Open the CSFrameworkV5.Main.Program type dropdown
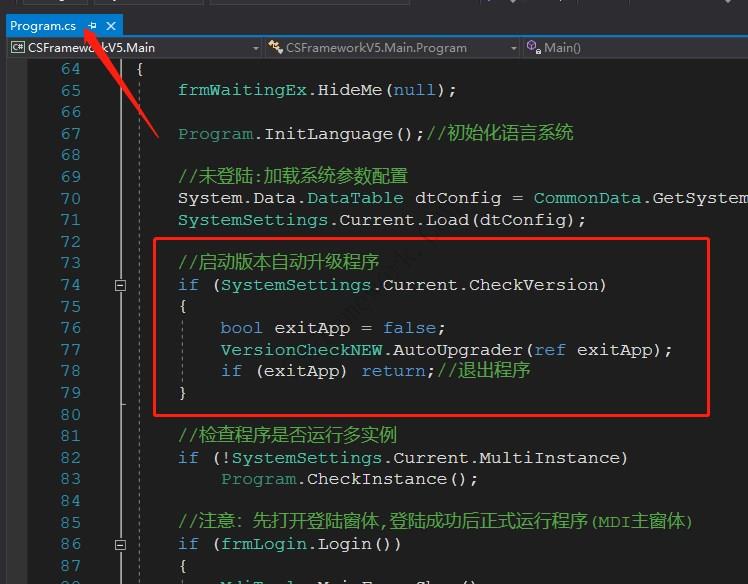This screenshot has width=748, height=584. click(513, 47)
